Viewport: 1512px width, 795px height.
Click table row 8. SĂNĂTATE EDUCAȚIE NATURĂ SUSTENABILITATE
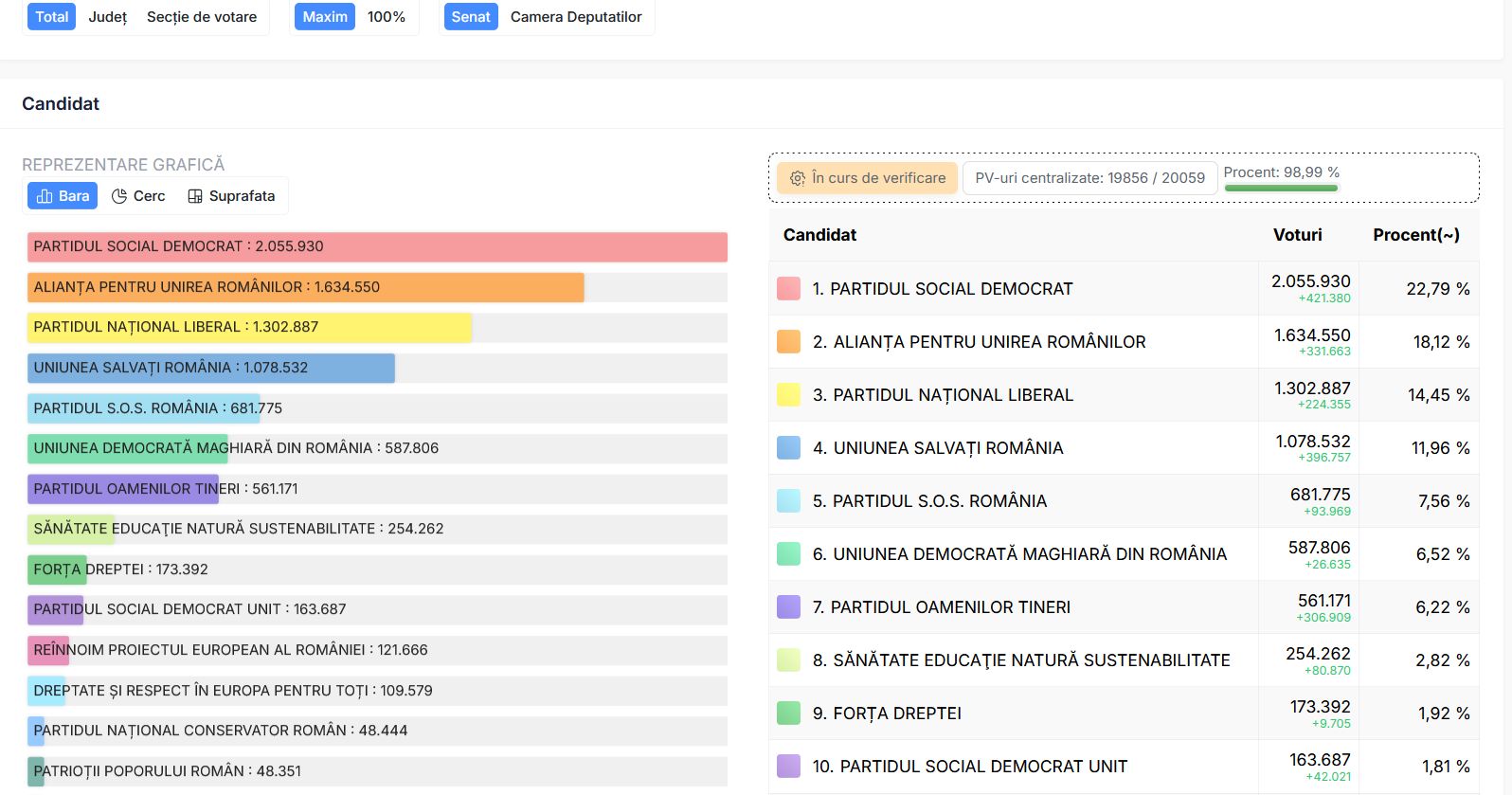(x=1124, y=660)
